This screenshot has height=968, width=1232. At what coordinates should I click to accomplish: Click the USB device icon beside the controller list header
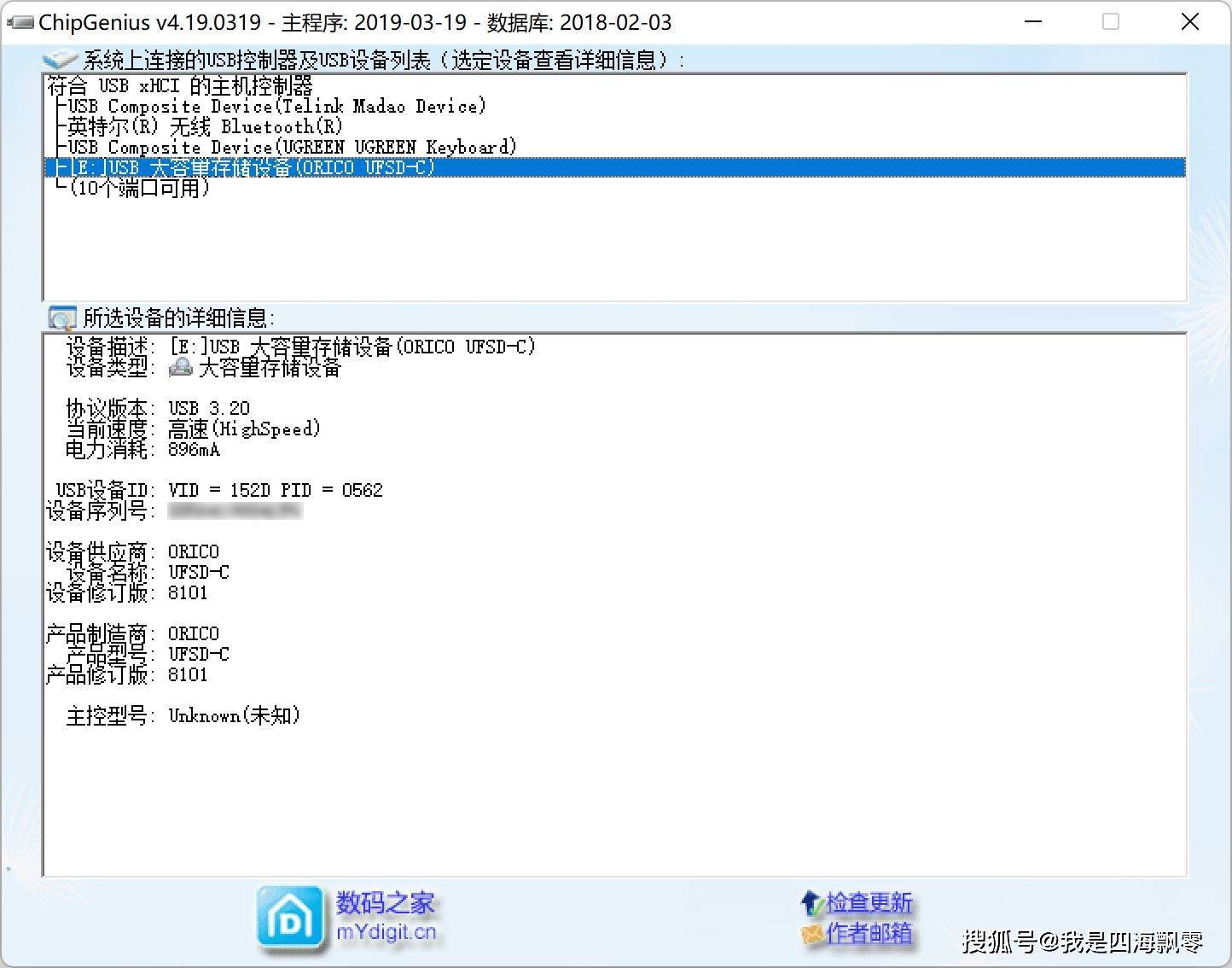click(58, 59)
